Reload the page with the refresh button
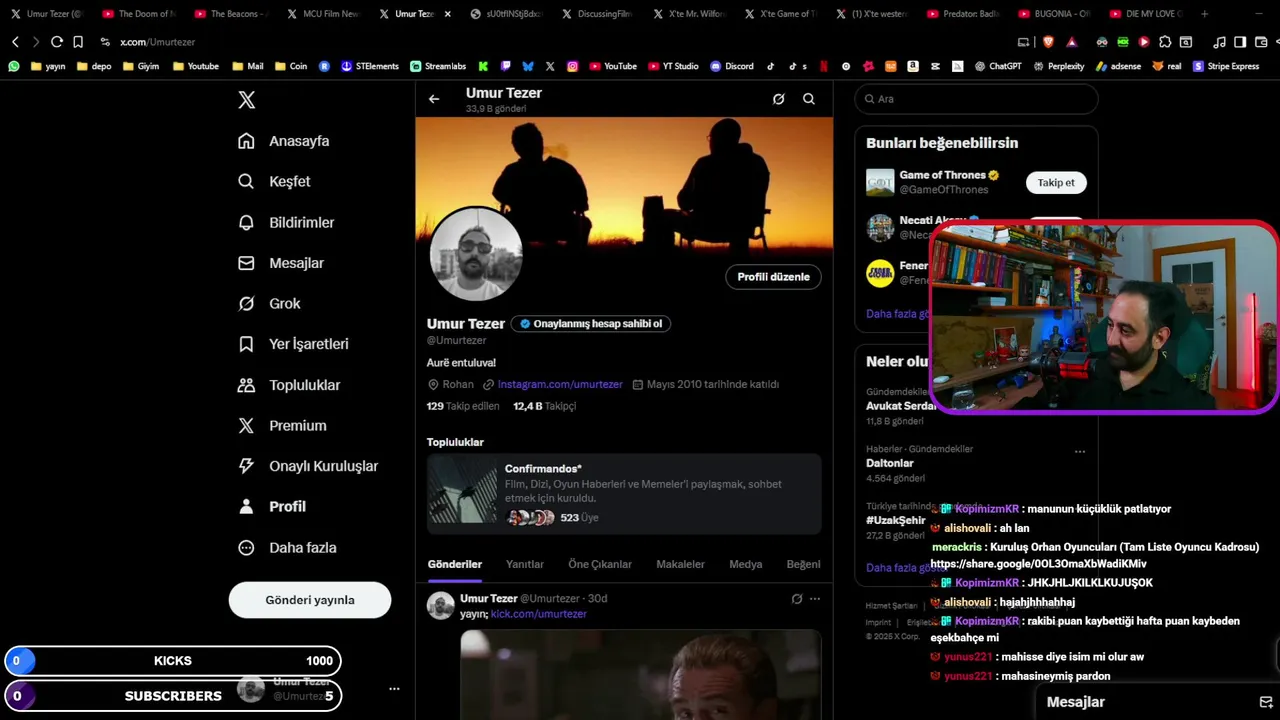1280x720 pixels. (x=57, y=42)
